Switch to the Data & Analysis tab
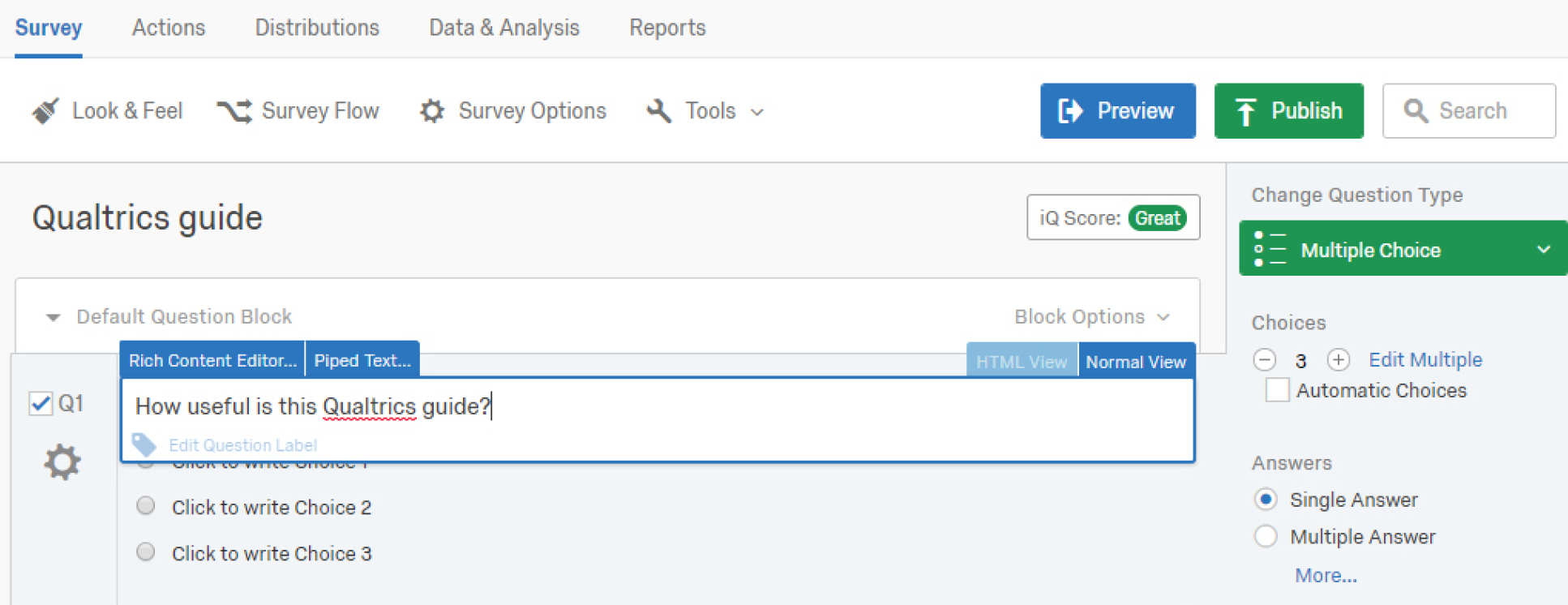The height and width of the screenshot is (605, 1568). [503, 28]
